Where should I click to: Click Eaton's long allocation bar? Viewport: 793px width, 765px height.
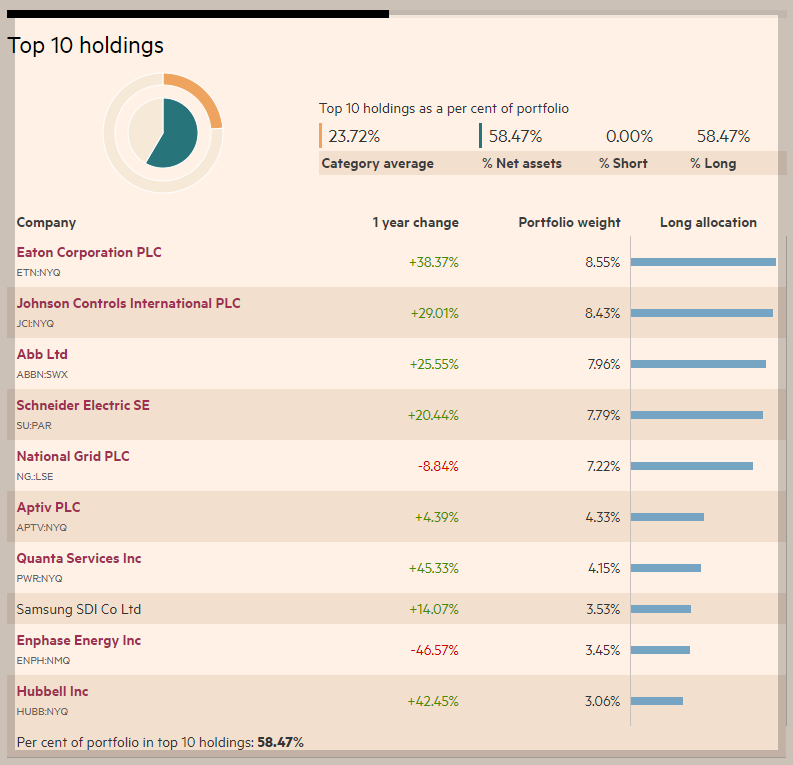coord(703,262)
